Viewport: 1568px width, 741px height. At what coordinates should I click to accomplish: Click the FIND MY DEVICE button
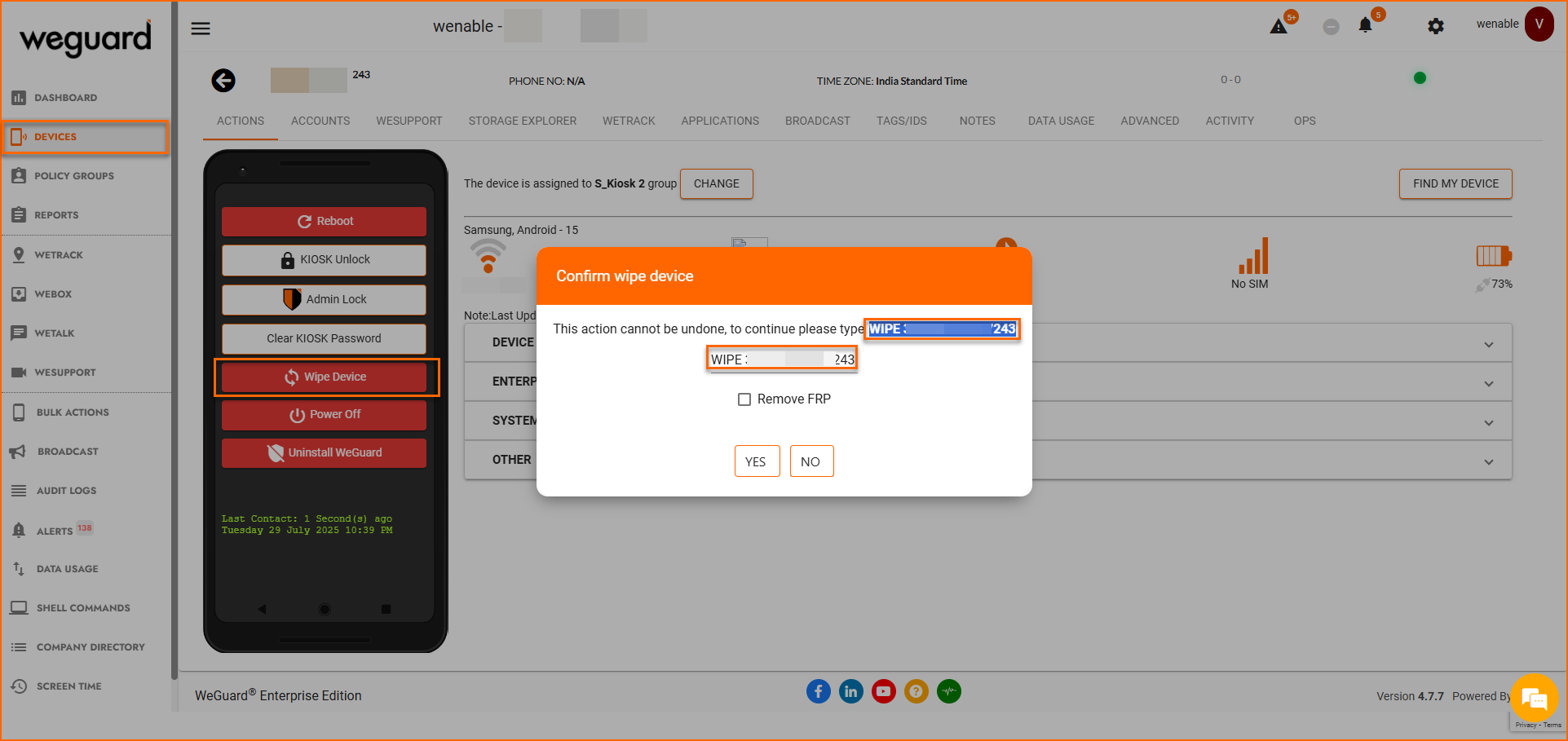pyautogui.click(x=1455, y=183)
